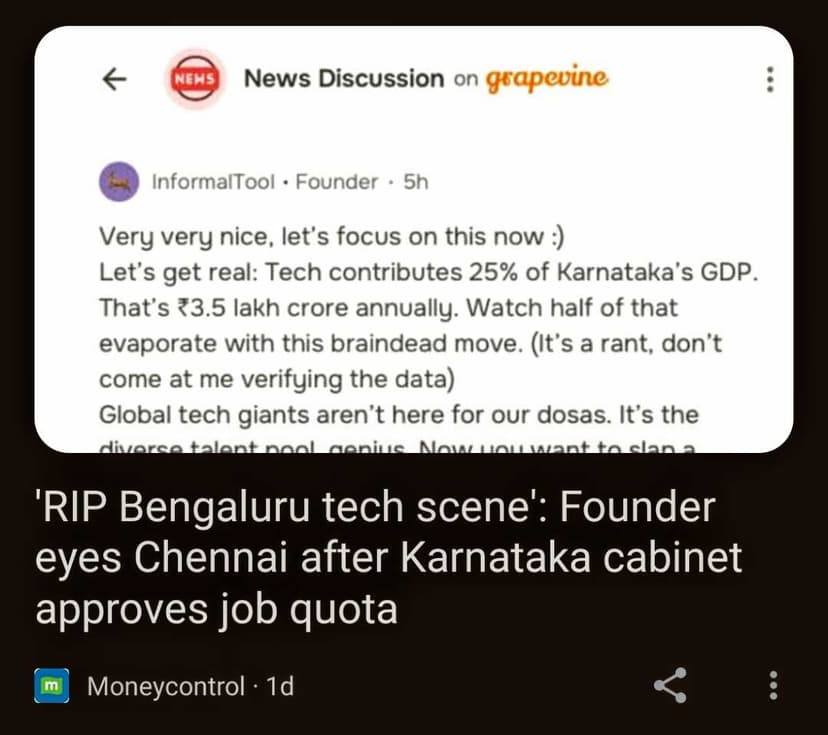Open the grapevine brand logo

pos(547,79)
